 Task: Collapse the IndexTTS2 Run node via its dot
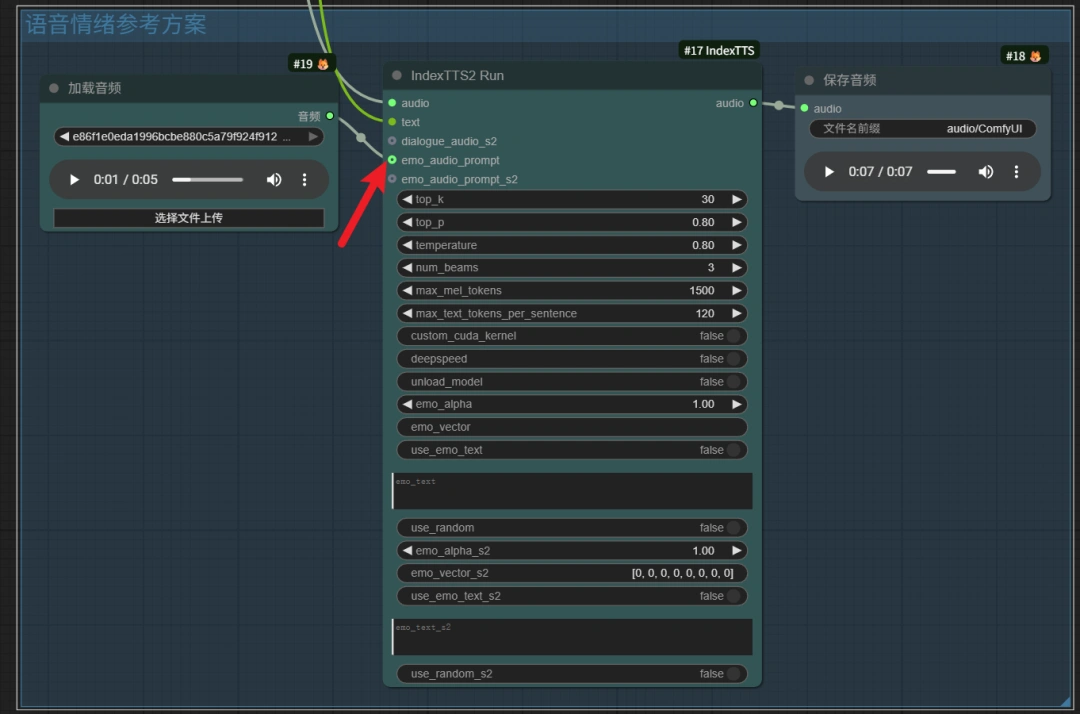click(397, 75)
